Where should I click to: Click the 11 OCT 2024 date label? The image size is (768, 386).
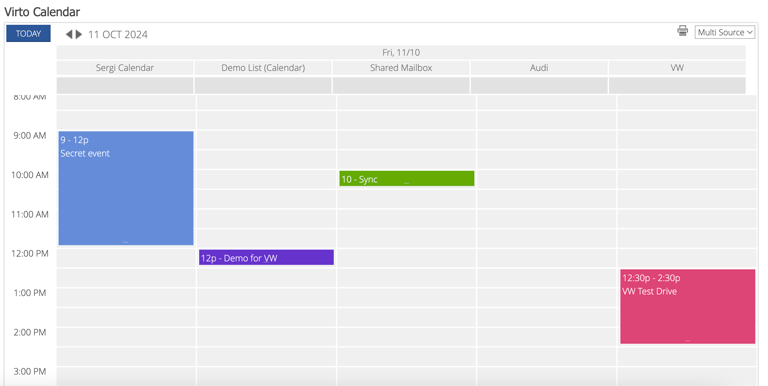pyautogui.click(x=118, y=34)
